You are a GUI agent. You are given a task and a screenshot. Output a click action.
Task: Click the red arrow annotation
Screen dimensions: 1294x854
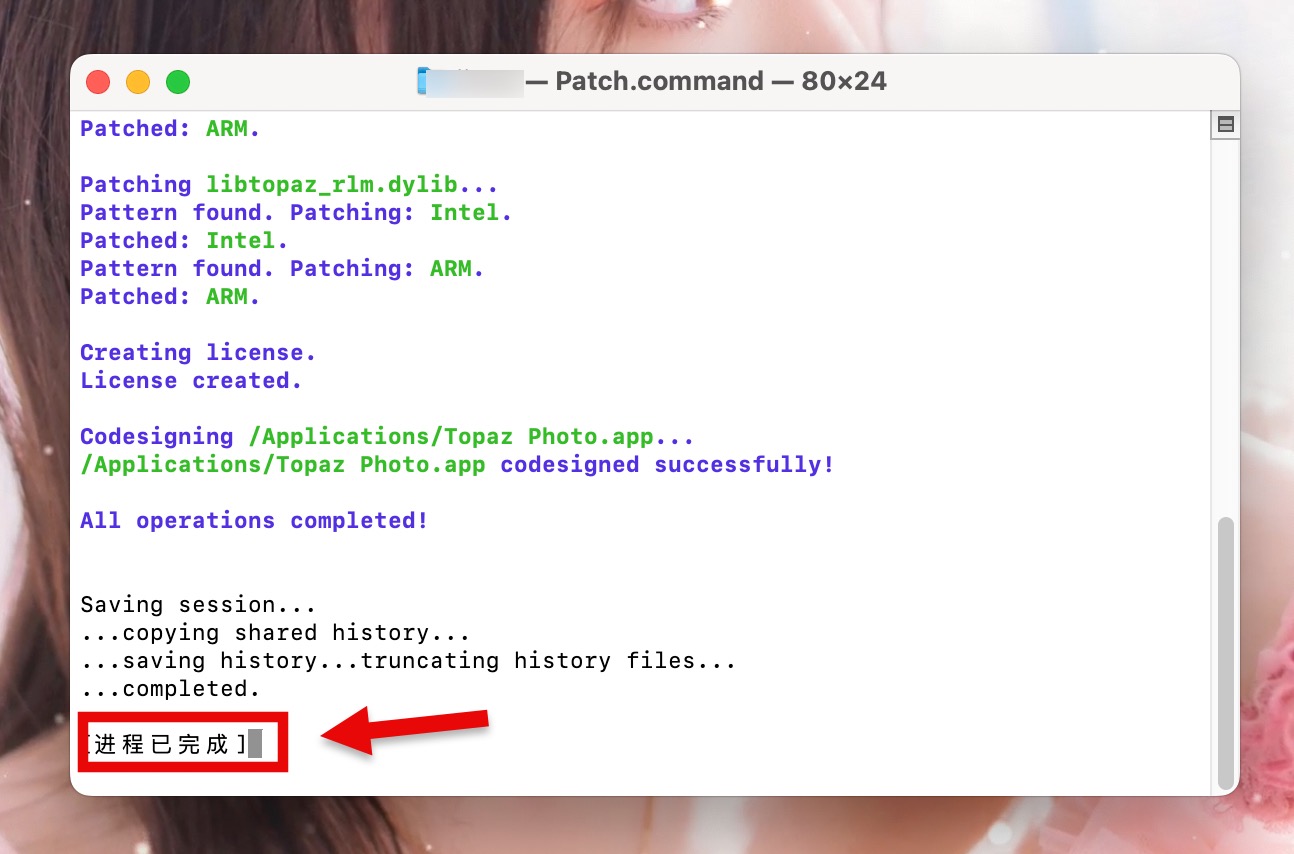pos(404,733)
